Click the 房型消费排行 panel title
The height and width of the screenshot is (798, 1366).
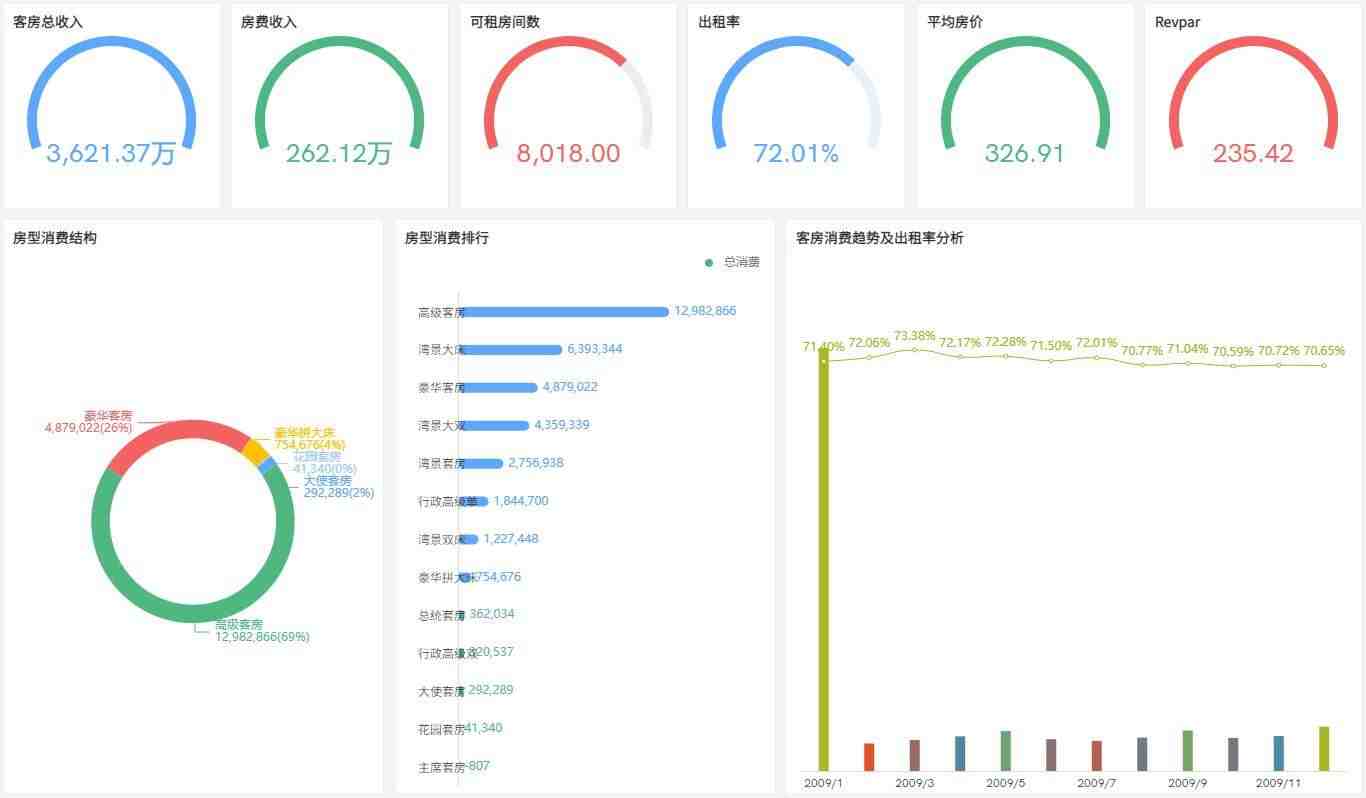coord(447,238)
